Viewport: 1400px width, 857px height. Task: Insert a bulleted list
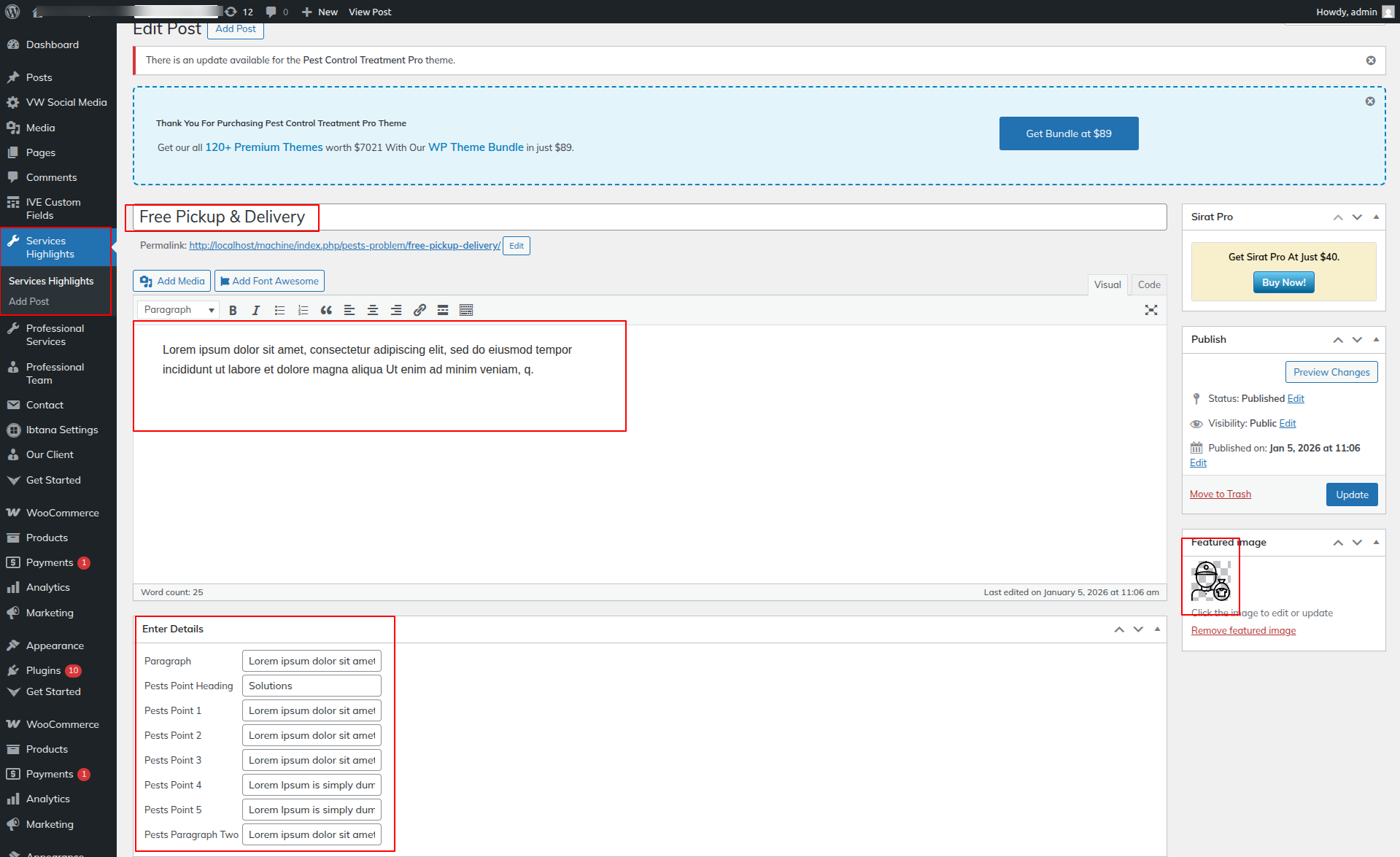click(279, 310)
